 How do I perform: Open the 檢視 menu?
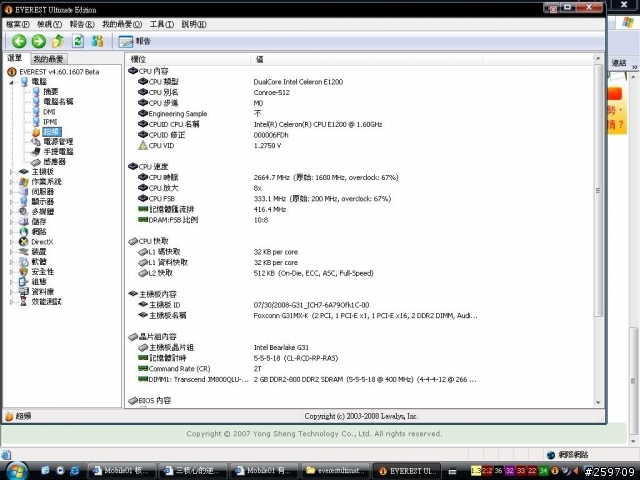click(49, 24)
